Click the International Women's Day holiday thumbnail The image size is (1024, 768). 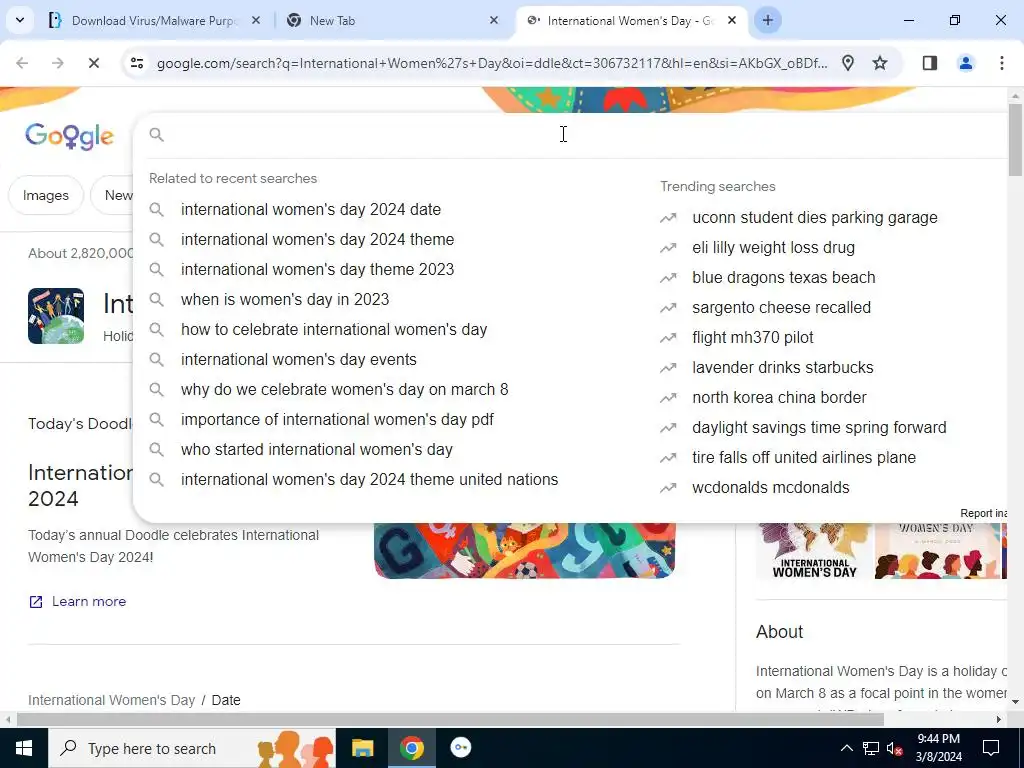click(x=56, y=316)
